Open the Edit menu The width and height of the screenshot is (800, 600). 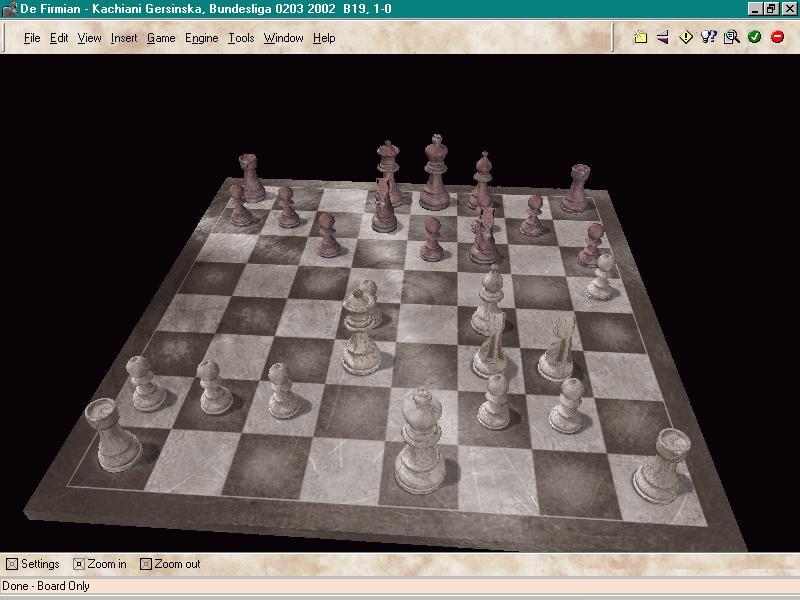[x=59, y=38]
